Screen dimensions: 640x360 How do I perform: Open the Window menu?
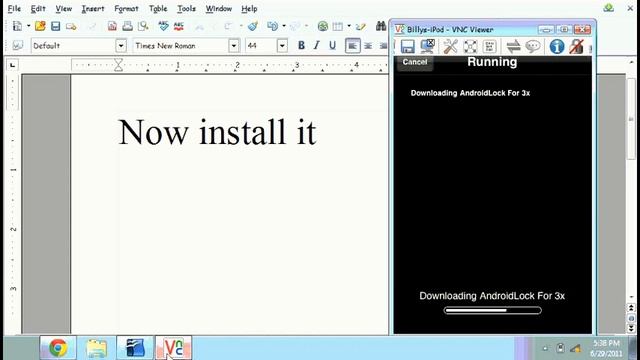(219, 9)
